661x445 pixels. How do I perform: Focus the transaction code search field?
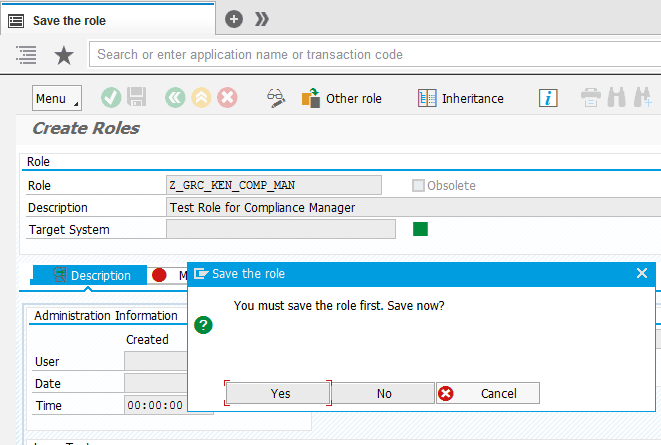[x=375, y=54]
